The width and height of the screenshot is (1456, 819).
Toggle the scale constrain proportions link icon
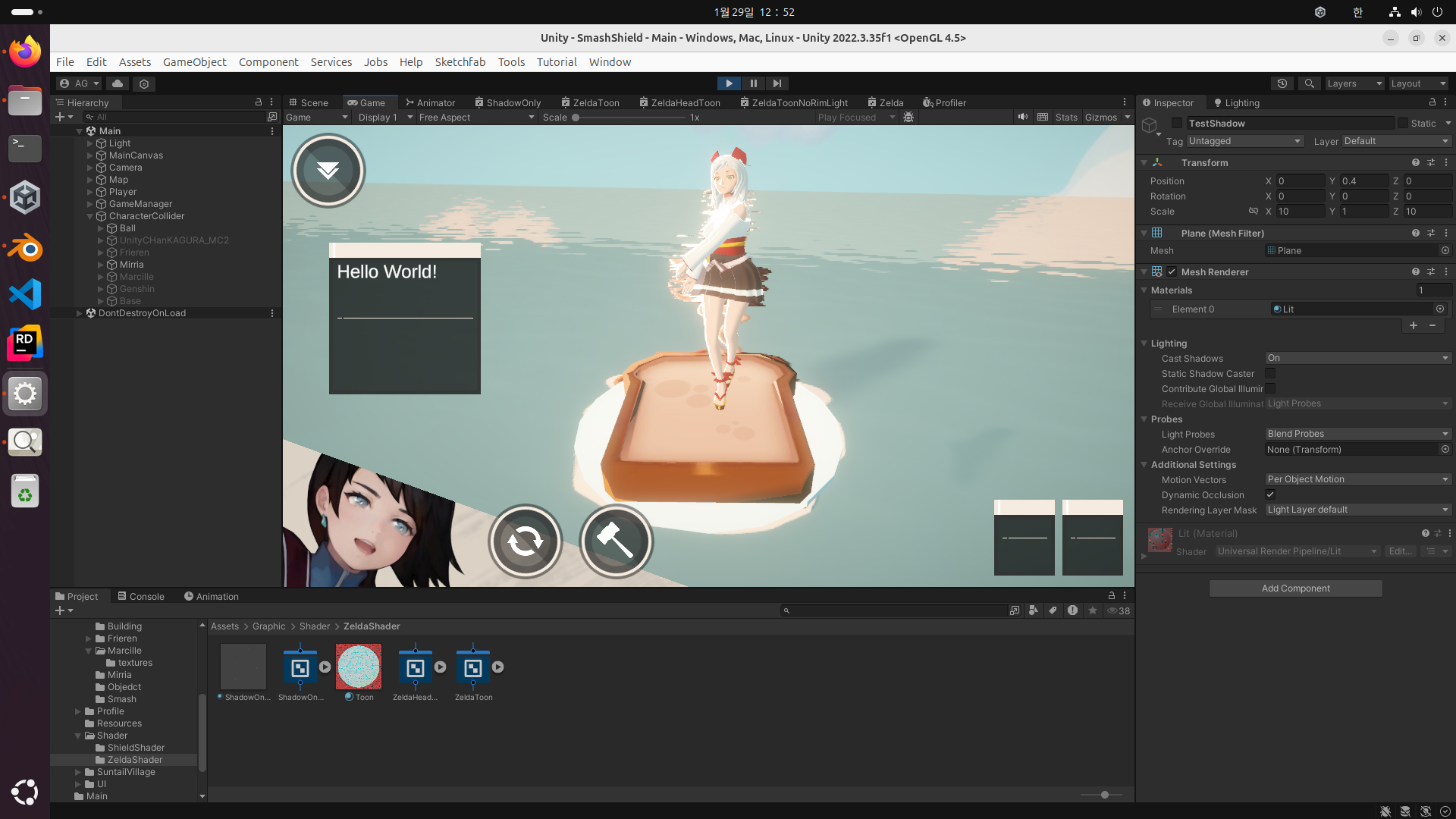pos(1254,211)
